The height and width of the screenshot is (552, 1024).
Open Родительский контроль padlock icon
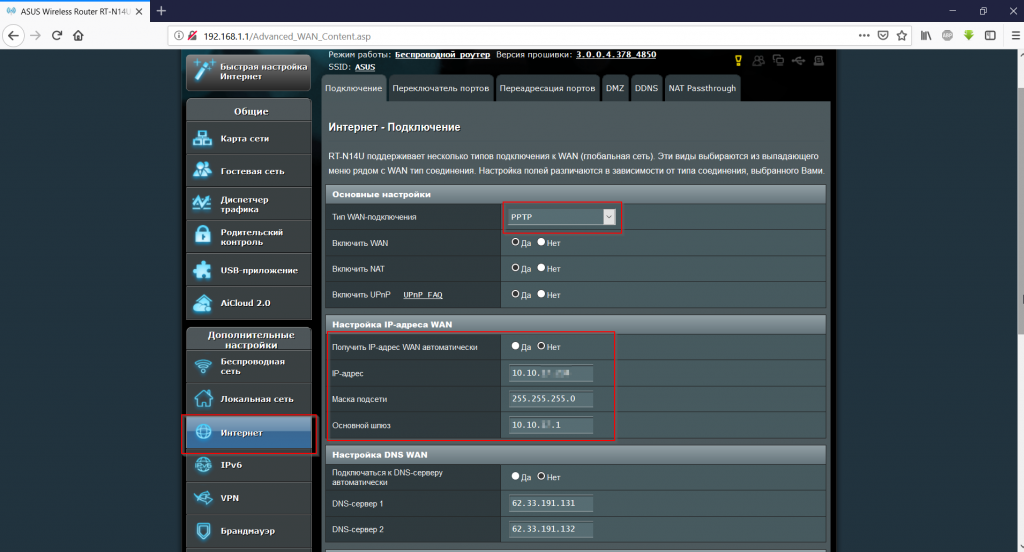[x=202, y=236]
